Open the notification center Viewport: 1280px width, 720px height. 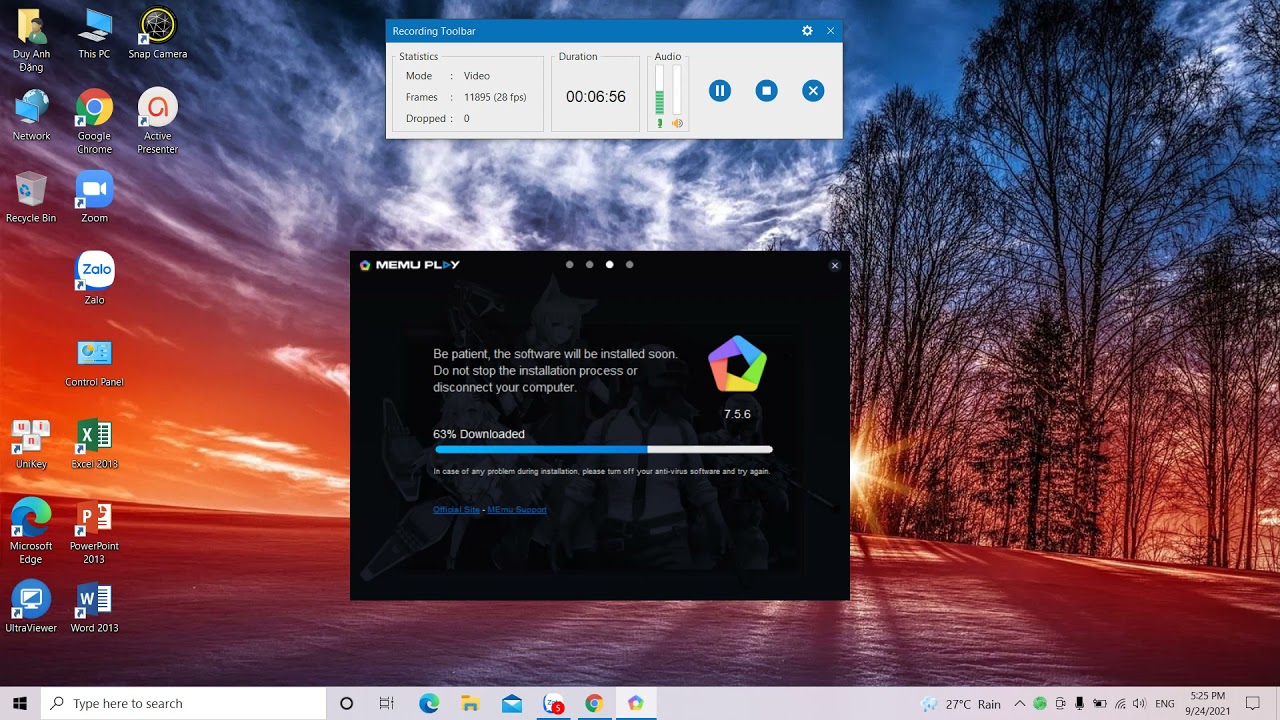click(1253, 703)
